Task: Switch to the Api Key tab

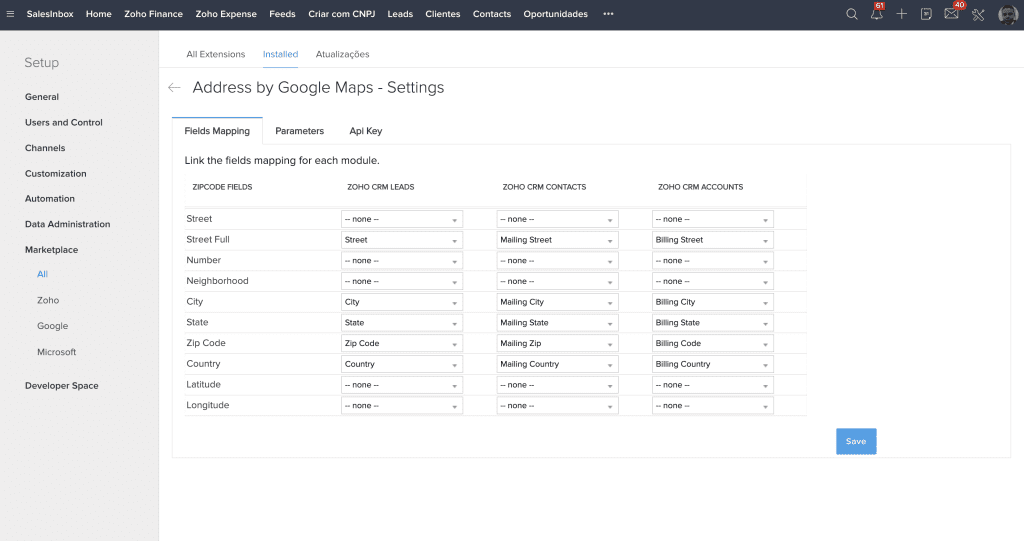Action: tap(365, 131)
